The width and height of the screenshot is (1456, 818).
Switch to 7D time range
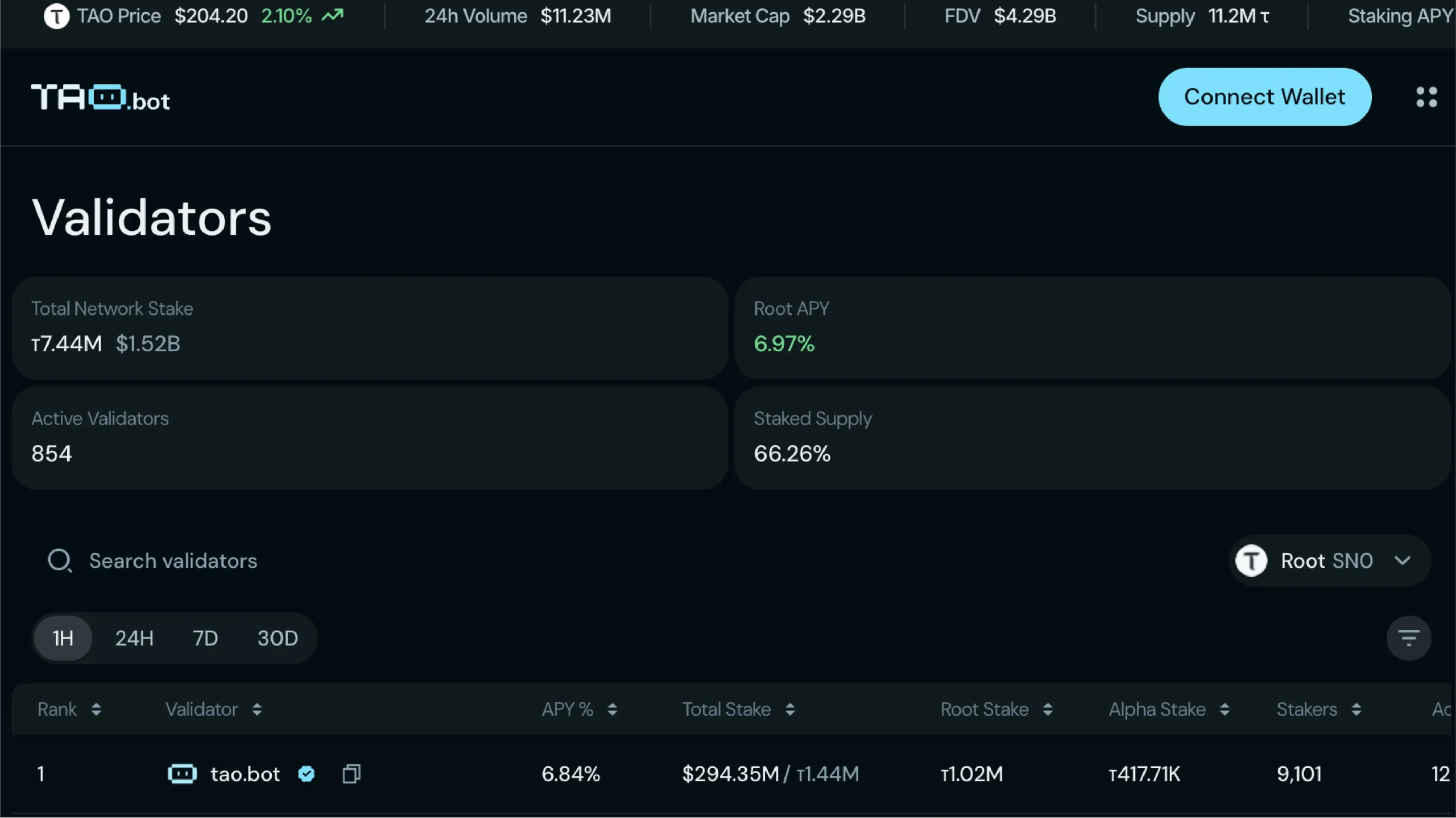pos(205,638)
